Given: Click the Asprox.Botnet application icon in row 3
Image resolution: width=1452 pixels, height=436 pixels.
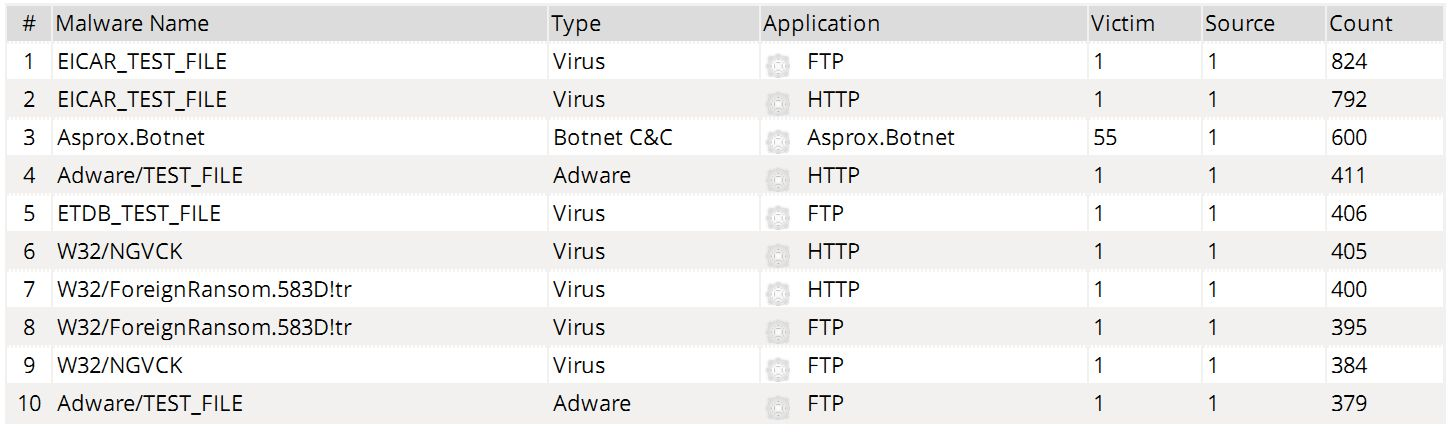Looking at the screenshot, I should click(777, 139).
